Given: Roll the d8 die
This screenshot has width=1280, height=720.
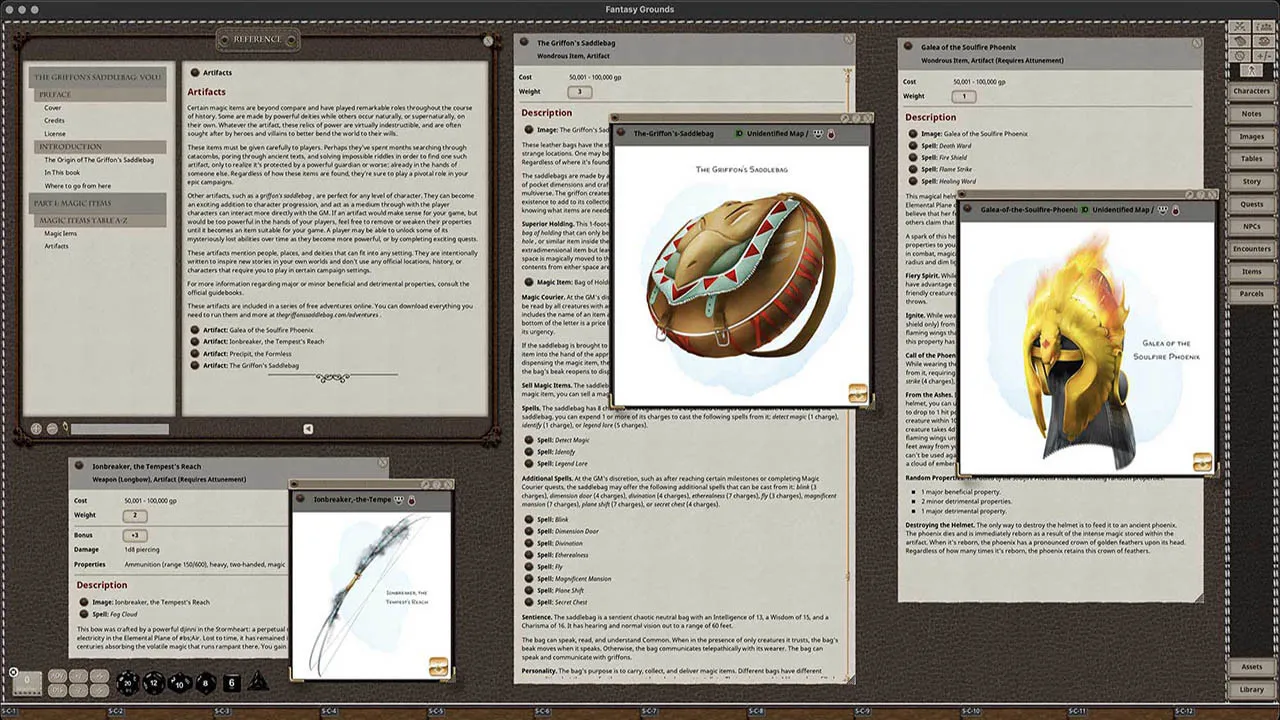Looking at the screenshot, I should point(205,682).
